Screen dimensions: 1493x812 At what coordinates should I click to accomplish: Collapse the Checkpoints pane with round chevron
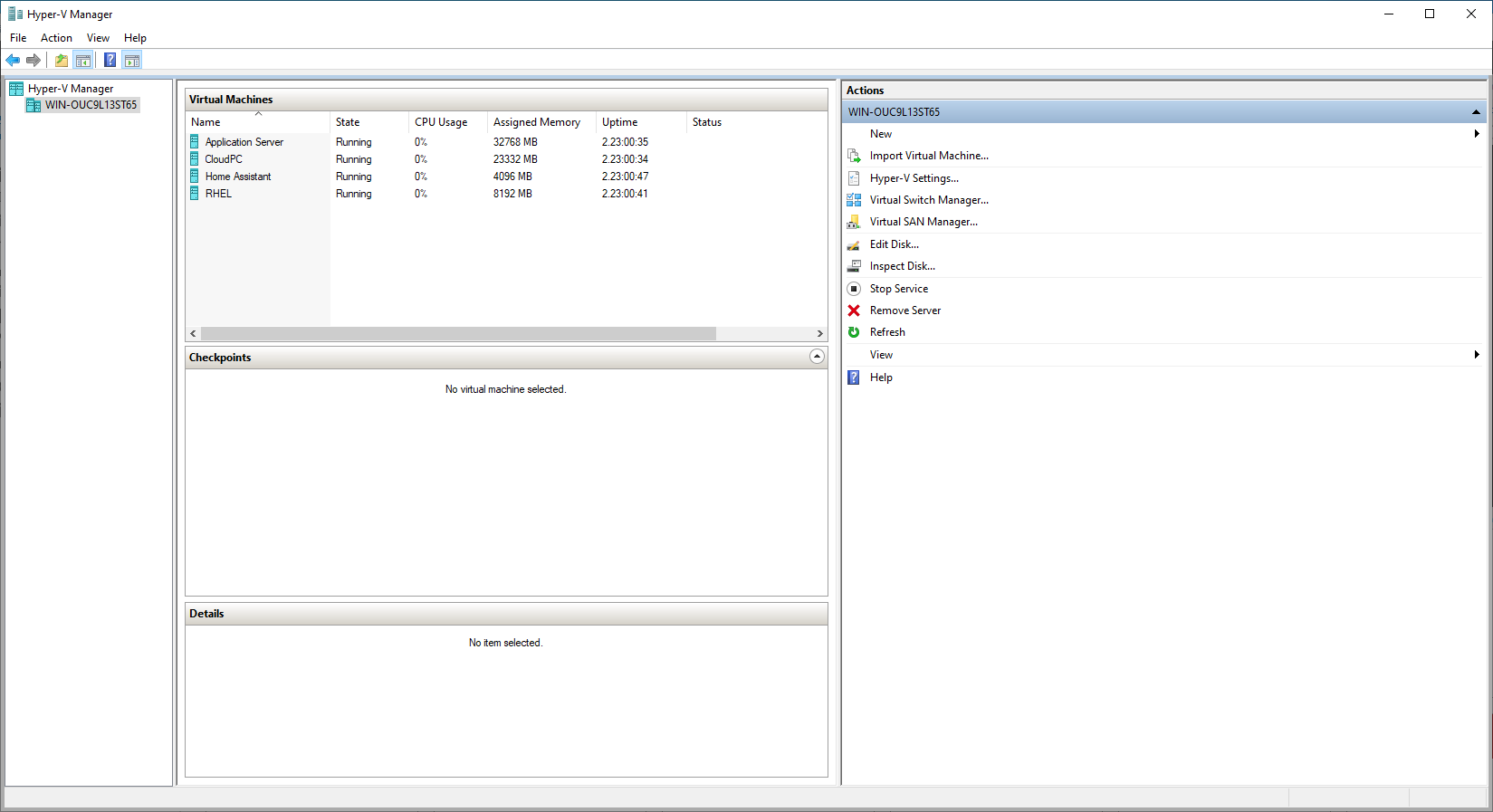(x=817, y=357)
